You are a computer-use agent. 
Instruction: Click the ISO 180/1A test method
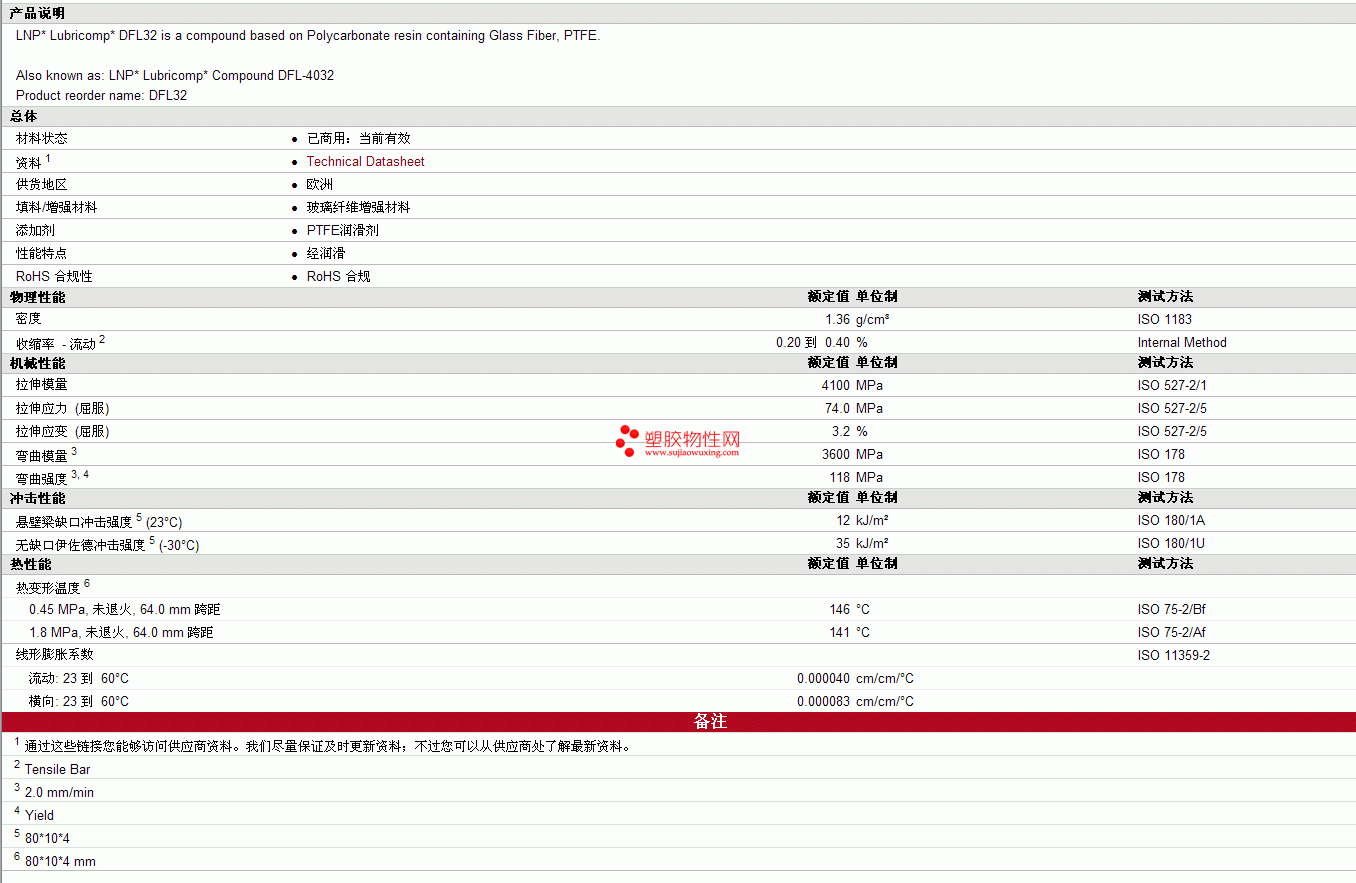point(1171,520)
